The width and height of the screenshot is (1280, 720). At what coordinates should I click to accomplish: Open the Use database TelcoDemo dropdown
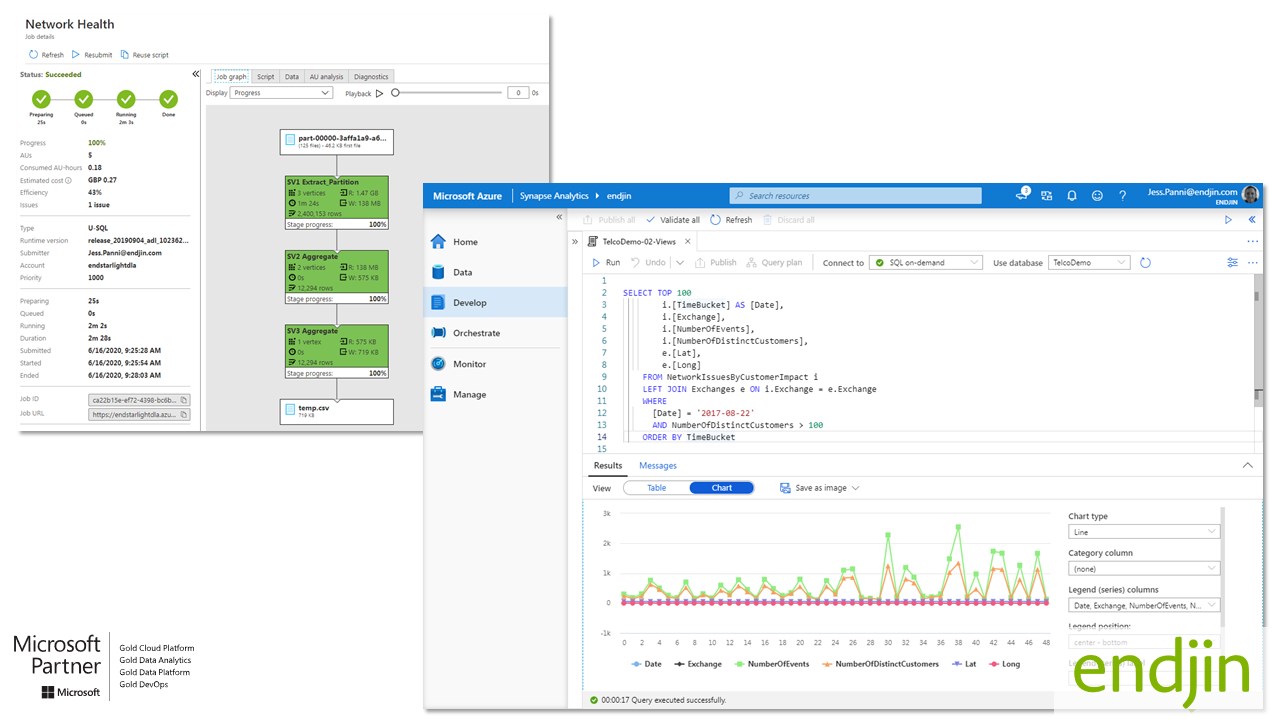pos(1089,263)
